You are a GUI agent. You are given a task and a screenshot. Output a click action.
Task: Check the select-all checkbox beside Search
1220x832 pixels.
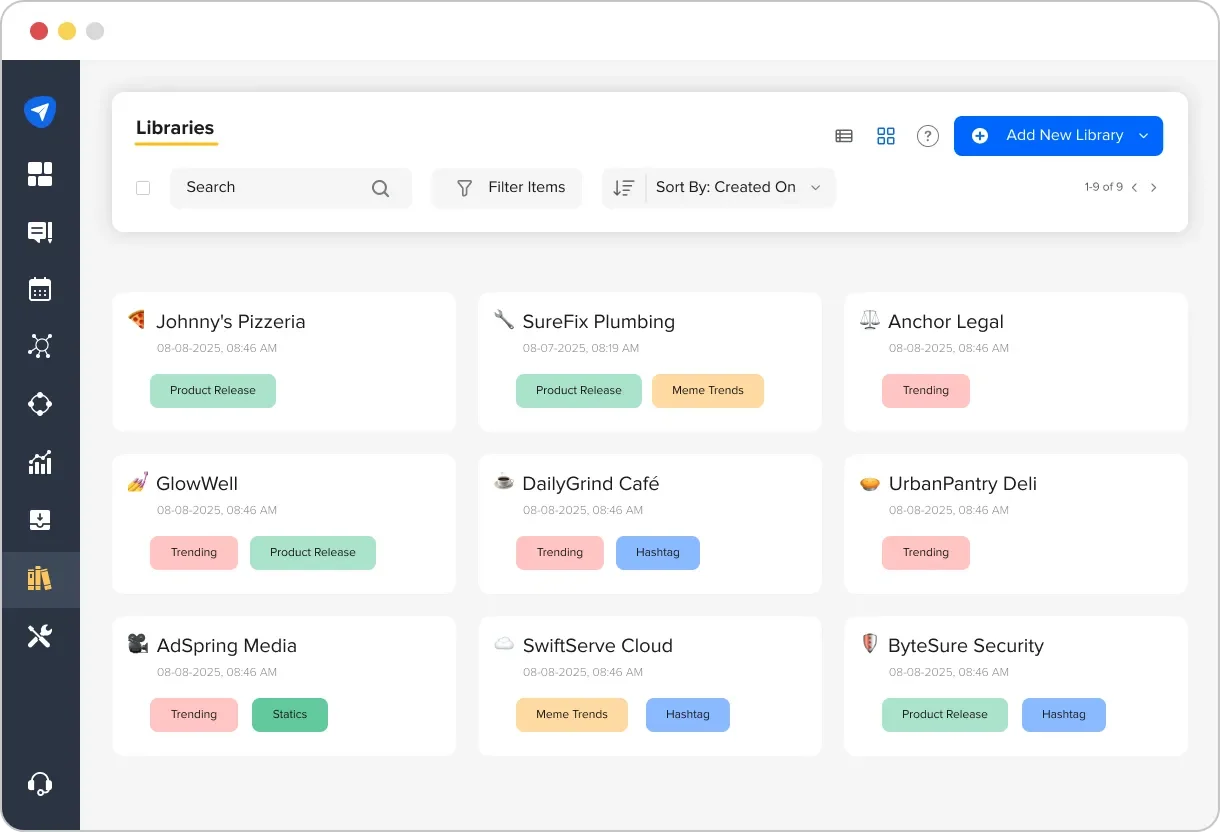pos(143,187)
